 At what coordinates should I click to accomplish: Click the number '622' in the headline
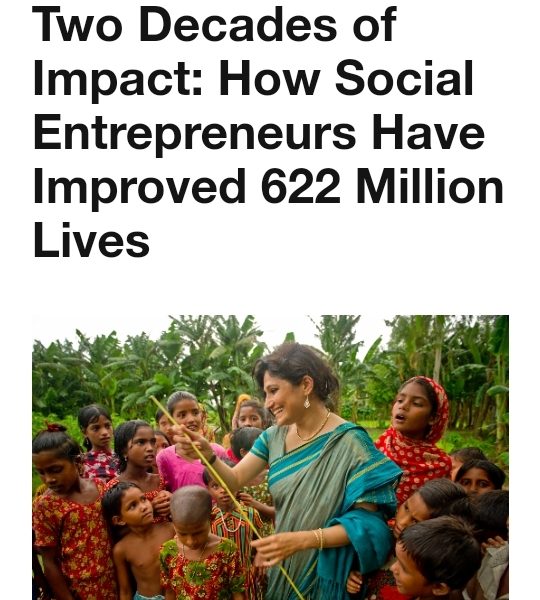click(x=300, y=187)
